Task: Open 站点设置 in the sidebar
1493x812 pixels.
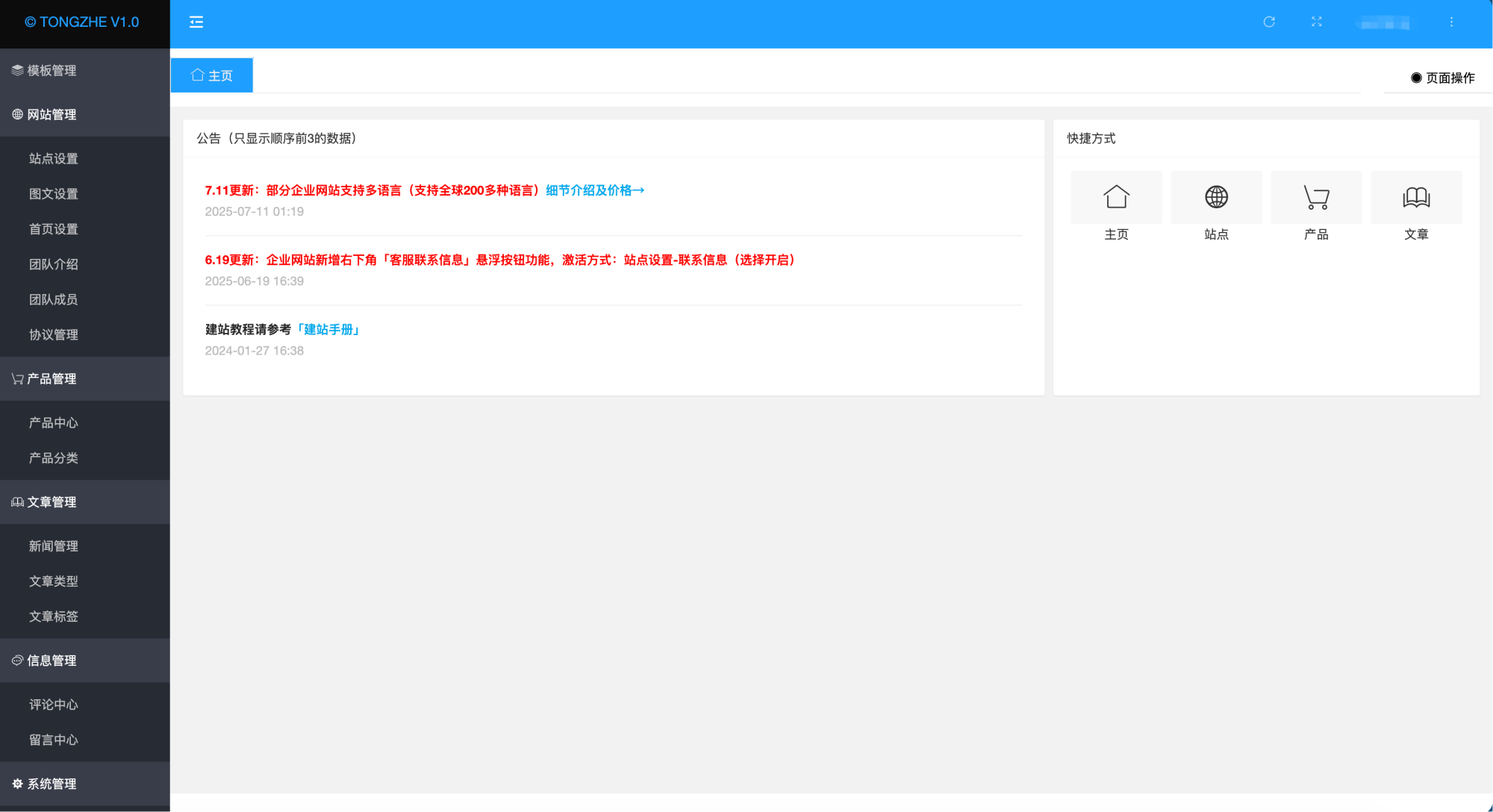Action: tap(85, 158)
